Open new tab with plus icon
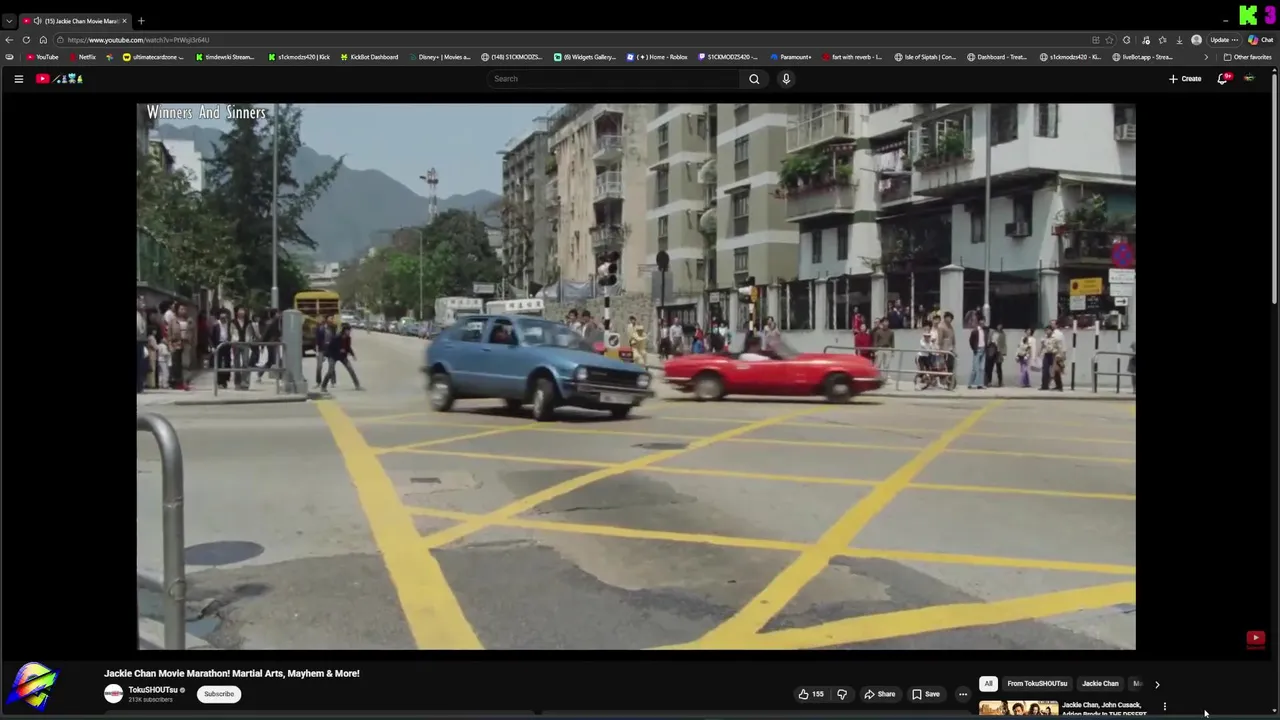Screen dimensions: 1280x720 click(141, 21)
